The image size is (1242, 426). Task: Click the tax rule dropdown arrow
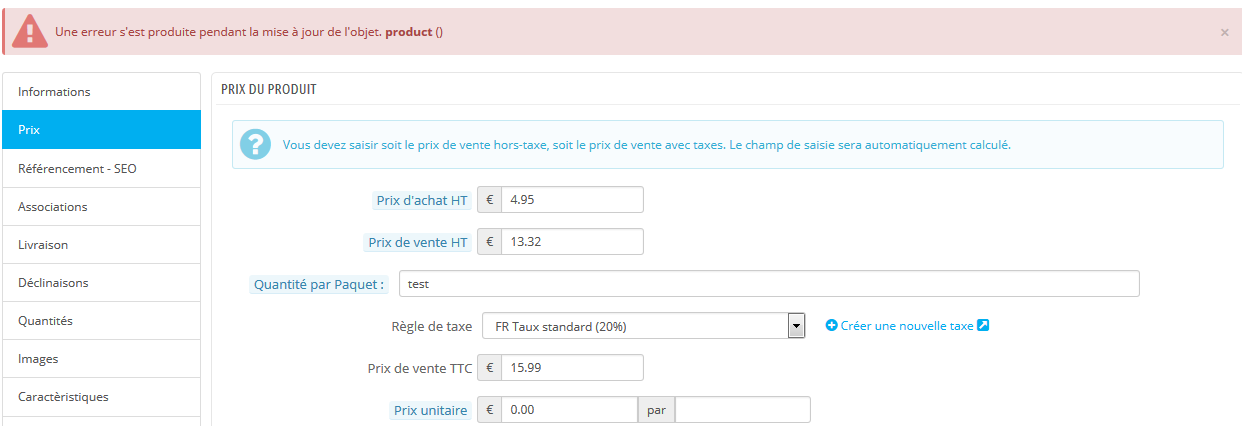tap(796, 326)
